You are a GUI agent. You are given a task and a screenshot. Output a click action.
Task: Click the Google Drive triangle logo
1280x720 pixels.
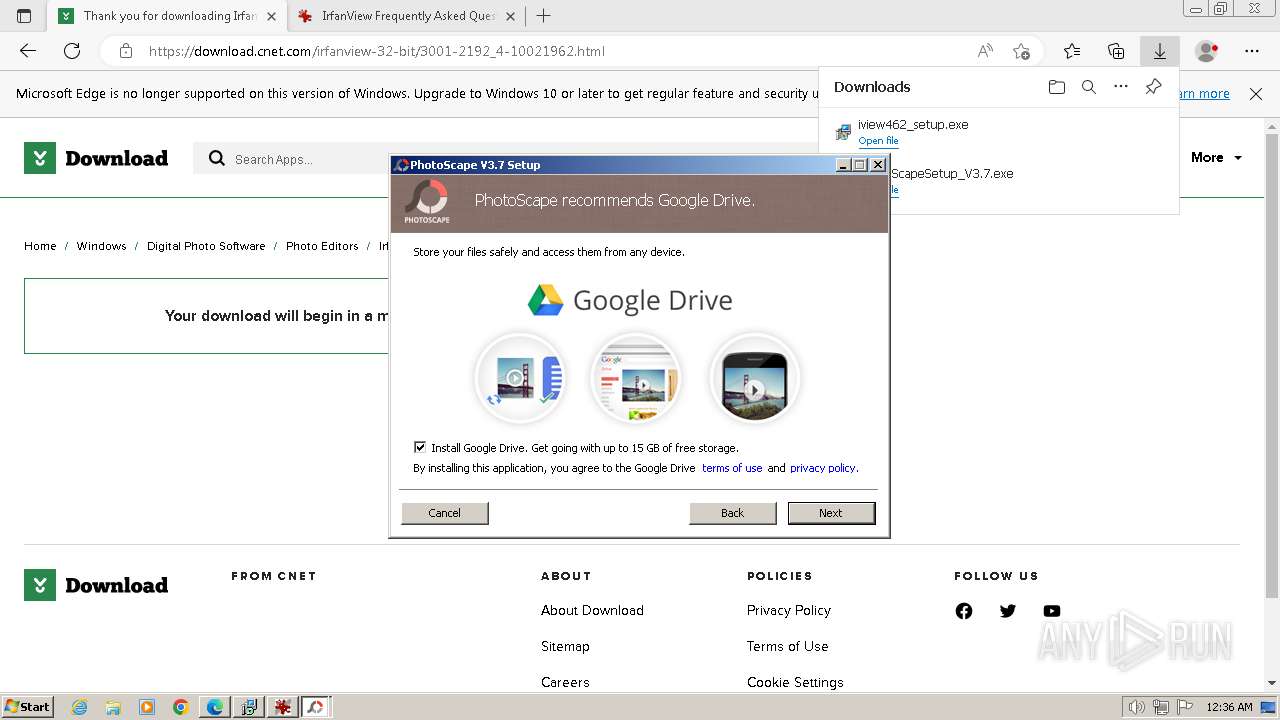[x=546, y=300]
